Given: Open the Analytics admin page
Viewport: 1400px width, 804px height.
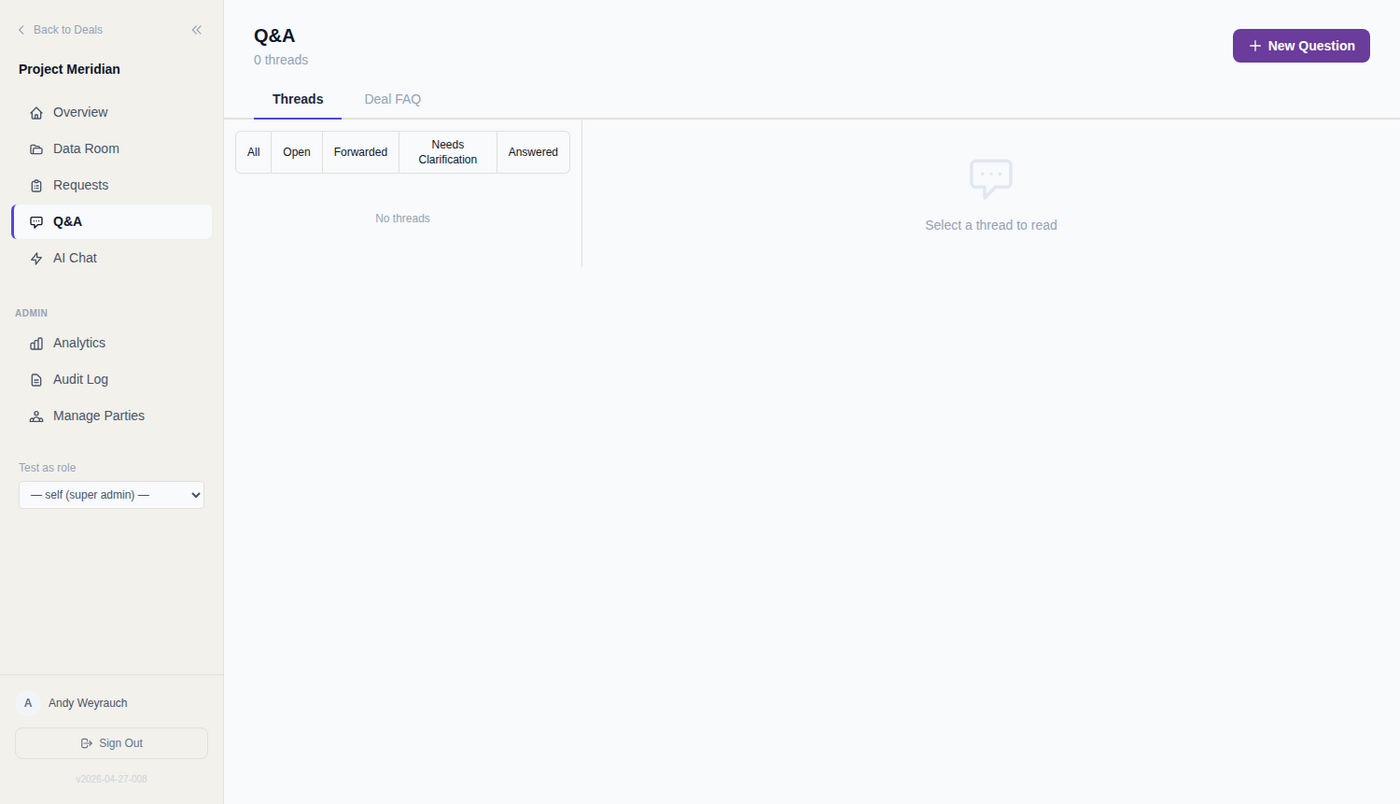Looking at the screenshot, I should pyautogui.click(x=111, y=343).
